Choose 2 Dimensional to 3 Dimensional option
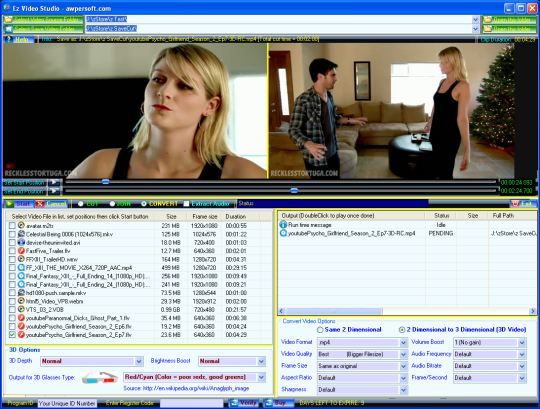The width and height of the screenshot is (540, 409). (402, 330)
